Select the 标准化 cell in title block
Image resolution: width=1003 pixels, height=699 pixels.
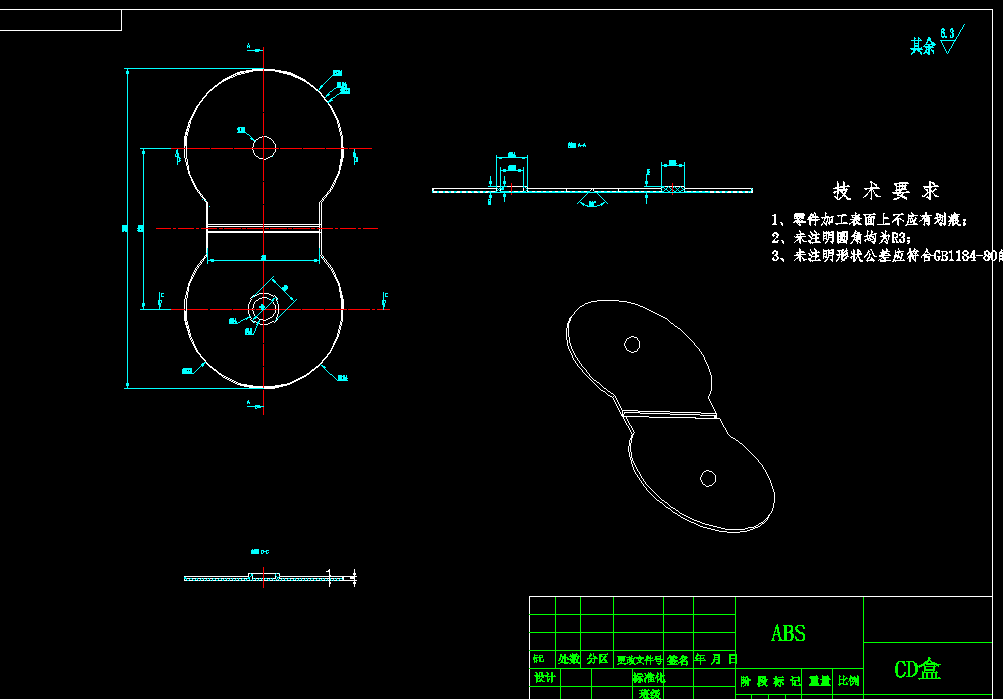648,677
